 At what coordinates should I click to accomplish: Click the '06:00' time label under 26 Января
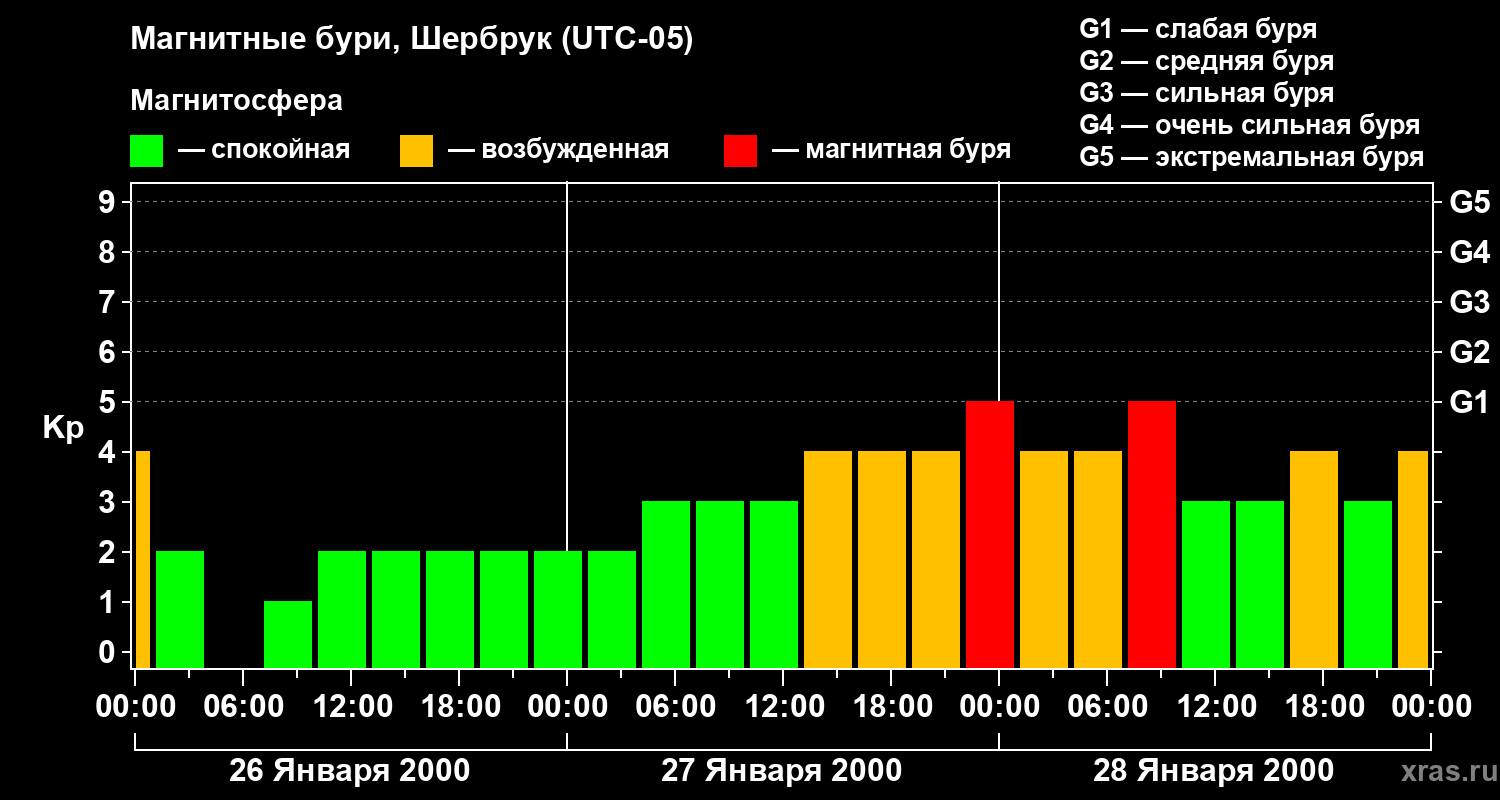[x=243, y=707]
